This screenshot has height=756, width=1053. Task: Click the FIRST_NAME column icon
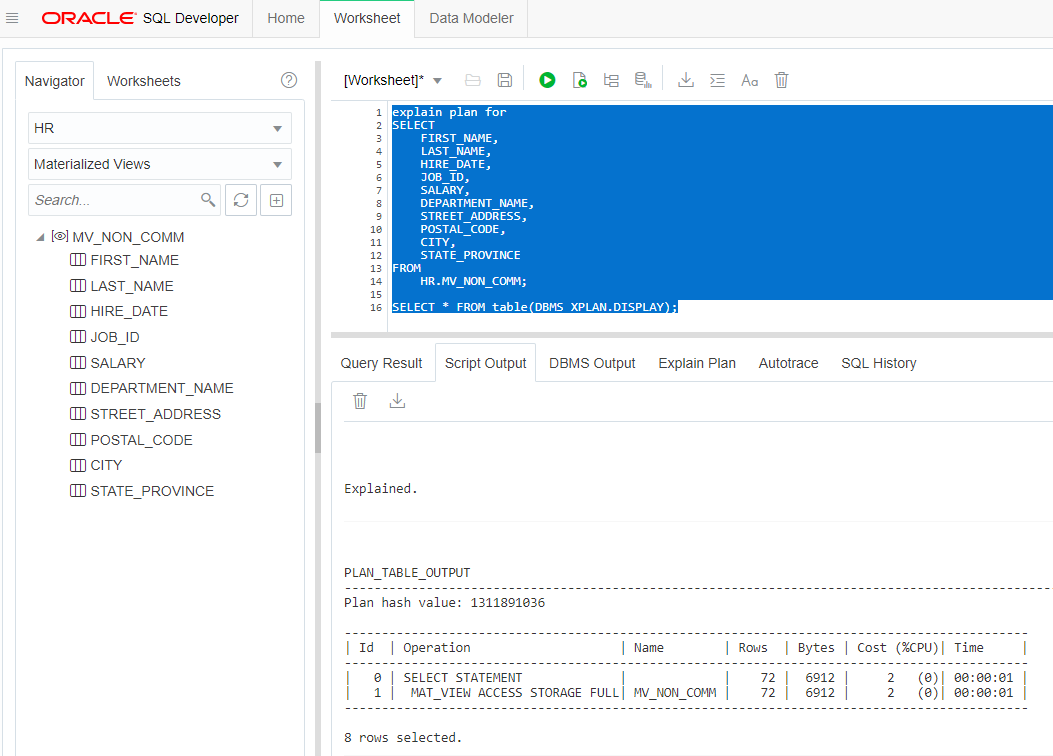tap(78, 260)
